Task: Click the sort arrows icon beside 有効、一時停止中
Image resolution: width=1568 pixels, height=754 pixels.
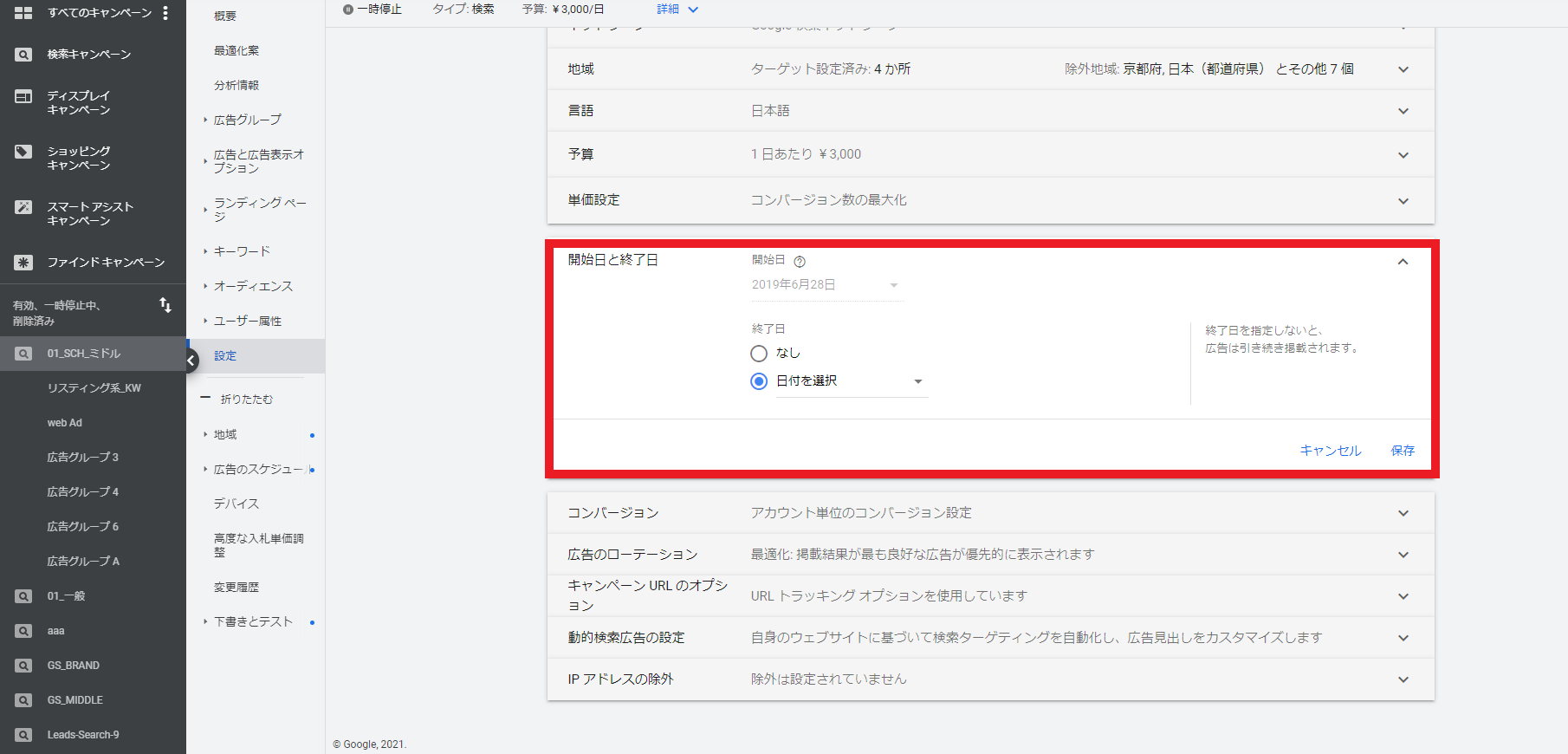Action: tap(165, 305)
